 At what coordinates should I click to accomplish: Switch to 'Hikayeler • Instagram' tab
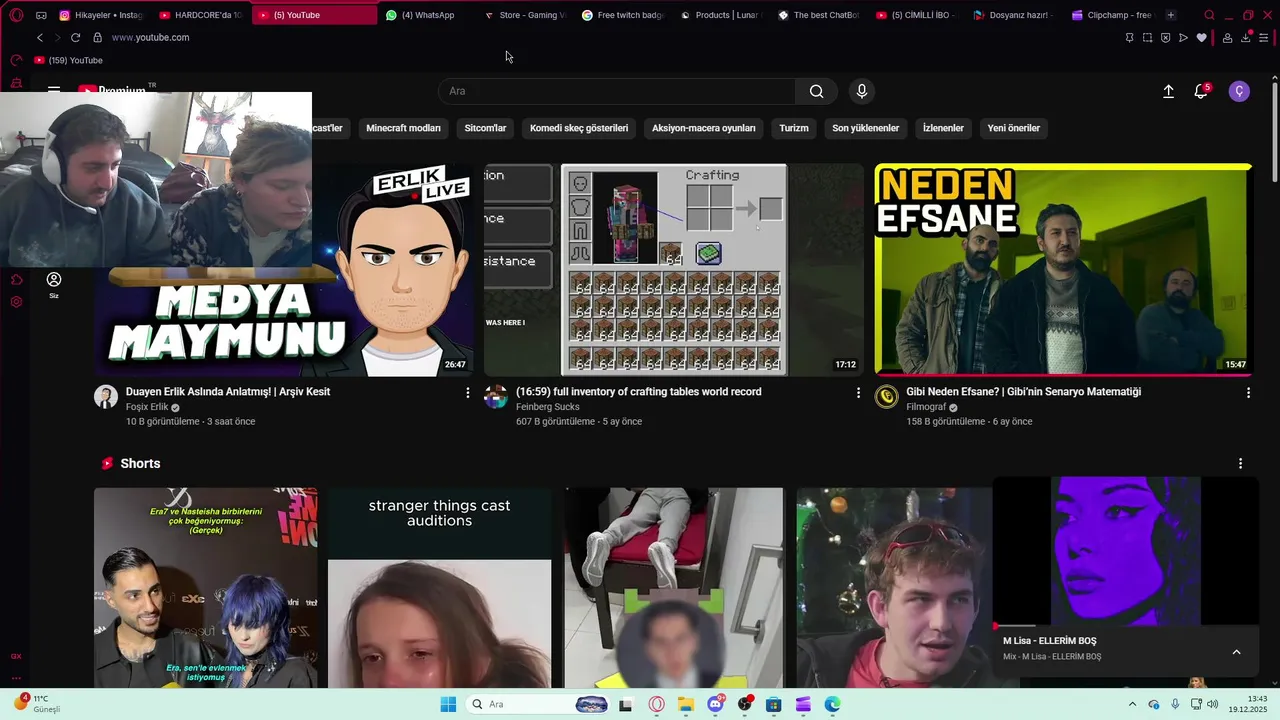(101, 15)
